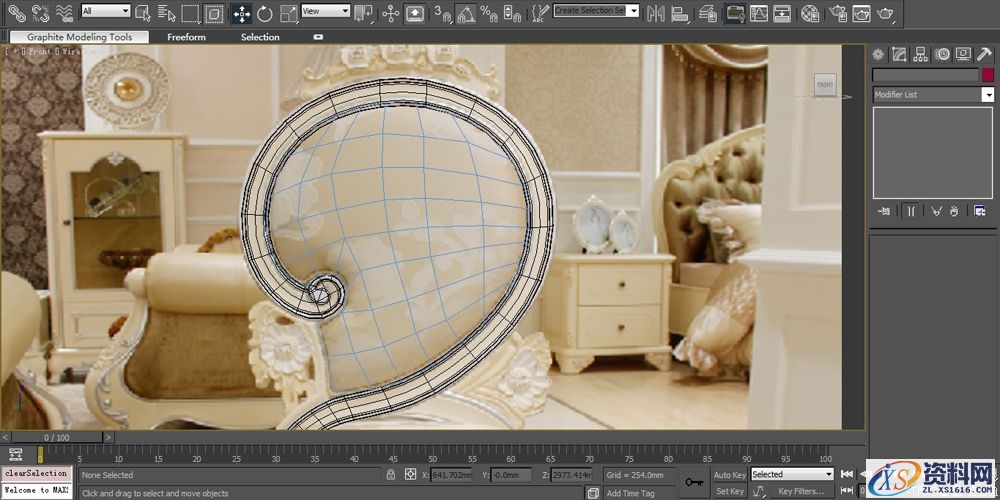Screen dimensions: 1000x500
Task: Step the time slider back with left arrow
Action: pyautogui.click(x=6, y=438)
